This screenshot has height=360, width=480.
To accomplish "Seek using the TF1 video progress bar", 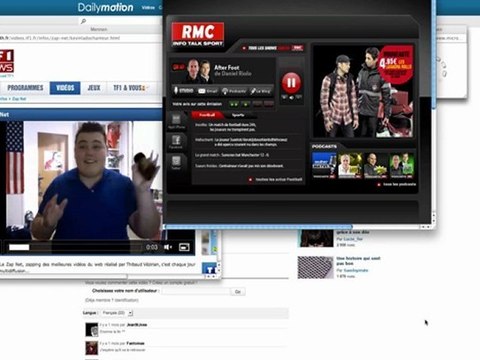I will [x=74, y=247].
